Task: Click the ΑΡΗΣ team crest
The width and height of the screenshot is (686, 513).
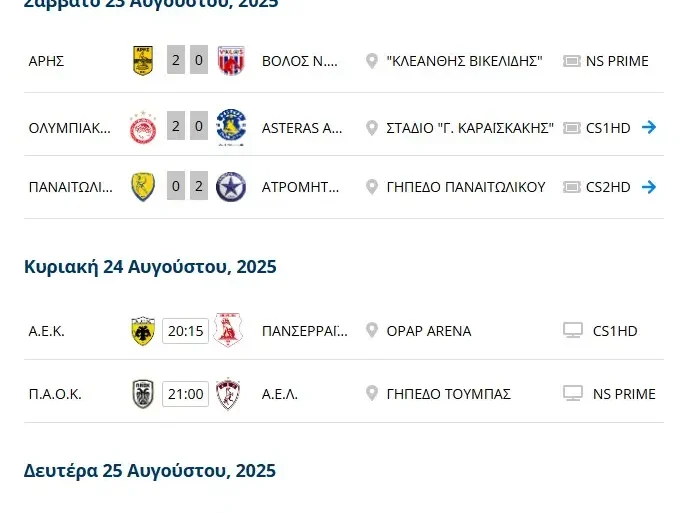Action: tap(143, 61)
